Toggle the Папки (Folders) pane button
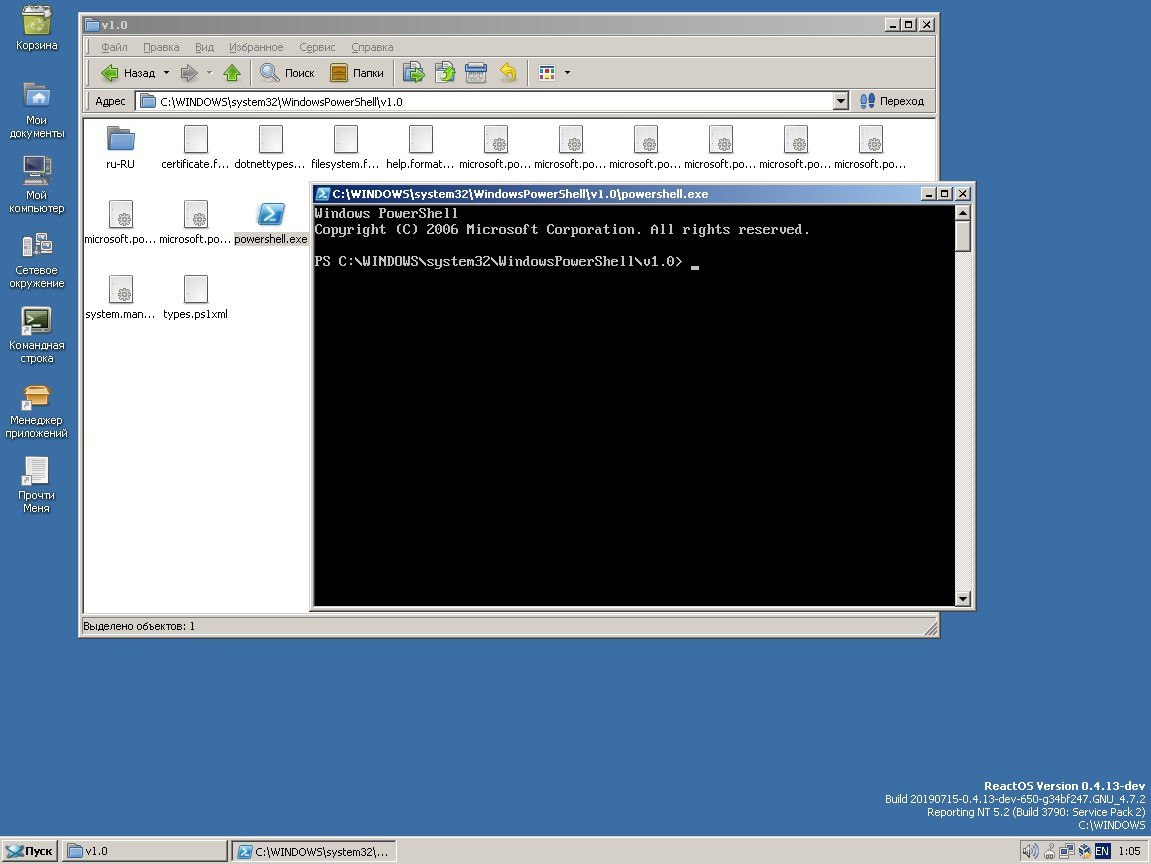Image resolution: width=1151 pixels, height=864 pixels. (x=357, y=73)
